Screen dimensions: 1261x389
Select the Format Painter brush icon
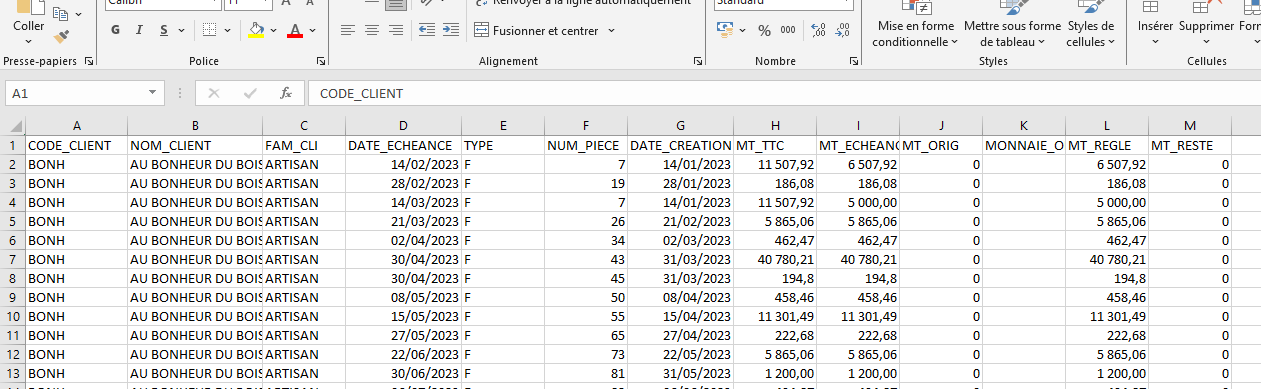pyautogui.click(x=62, y=35)
